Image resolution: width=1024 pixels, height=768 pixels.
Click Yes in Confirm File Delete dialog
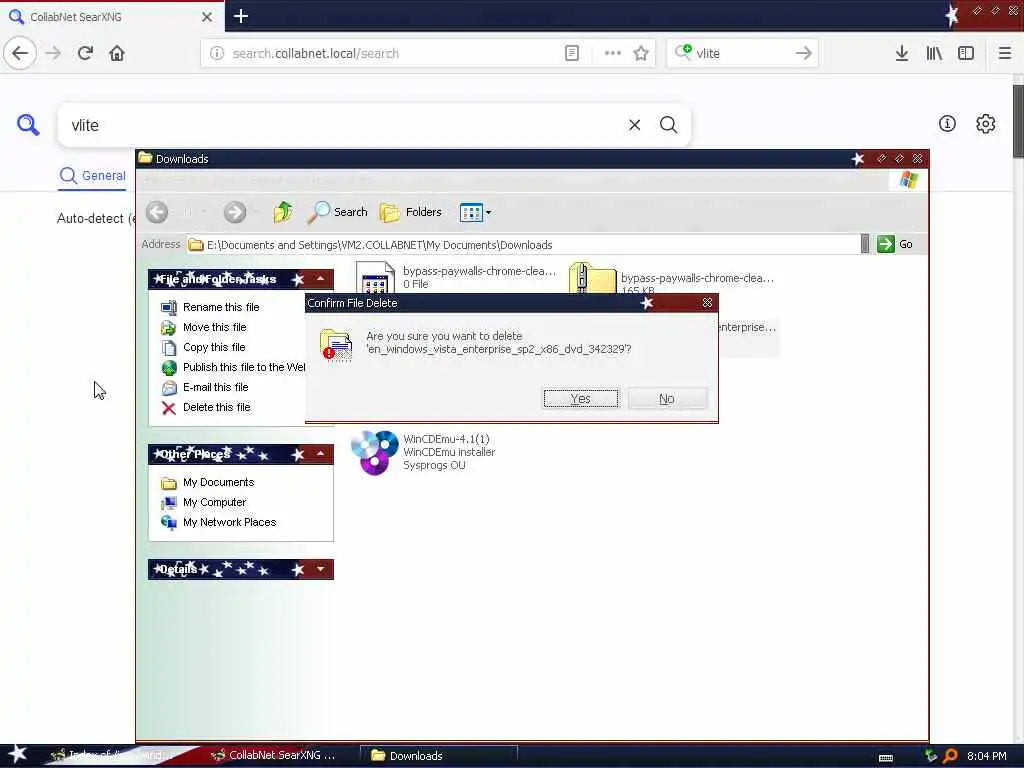point(581,398)
